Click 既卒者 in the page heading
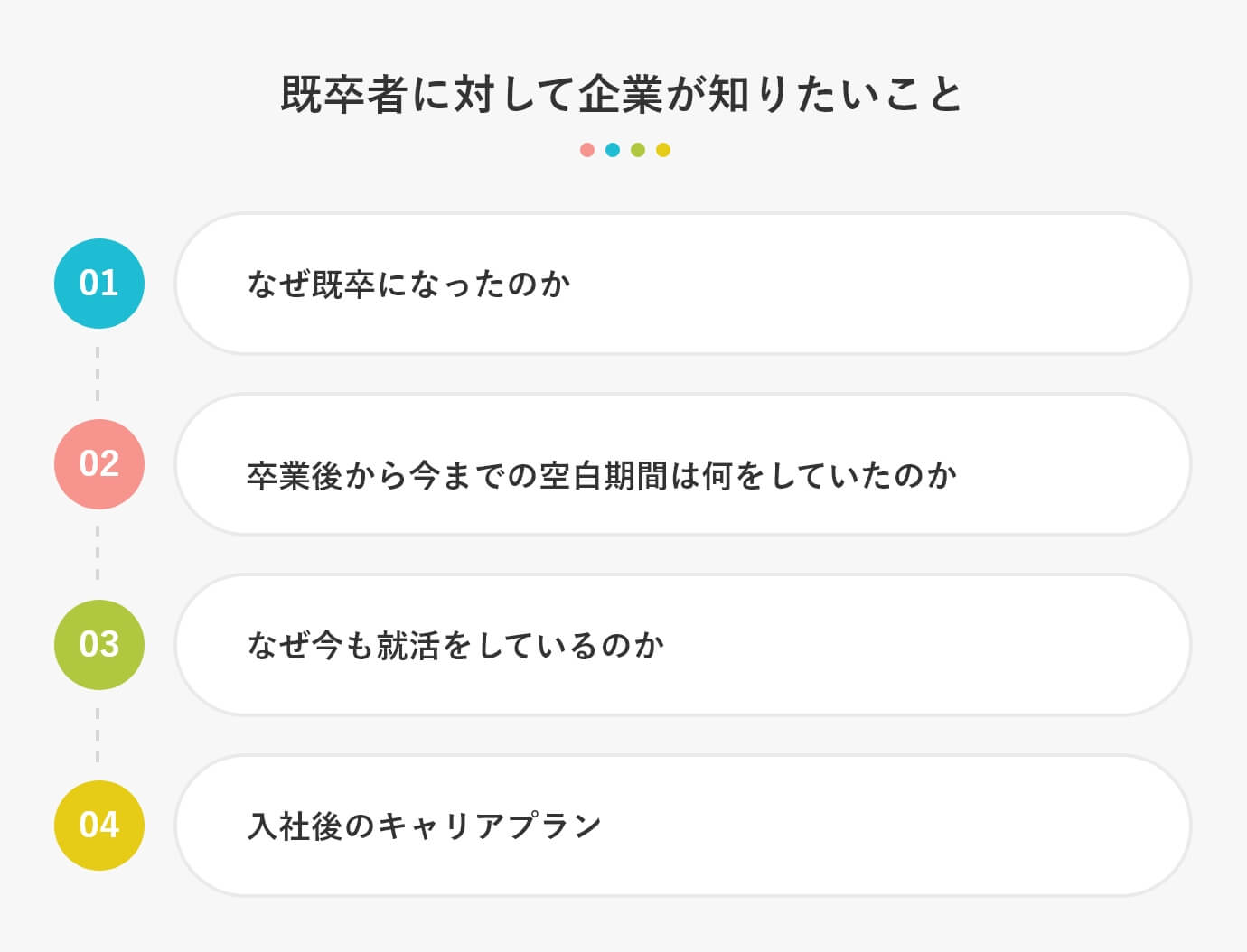Image resolution: width=1247 pixels, height=952 pixels. [343, 95]
